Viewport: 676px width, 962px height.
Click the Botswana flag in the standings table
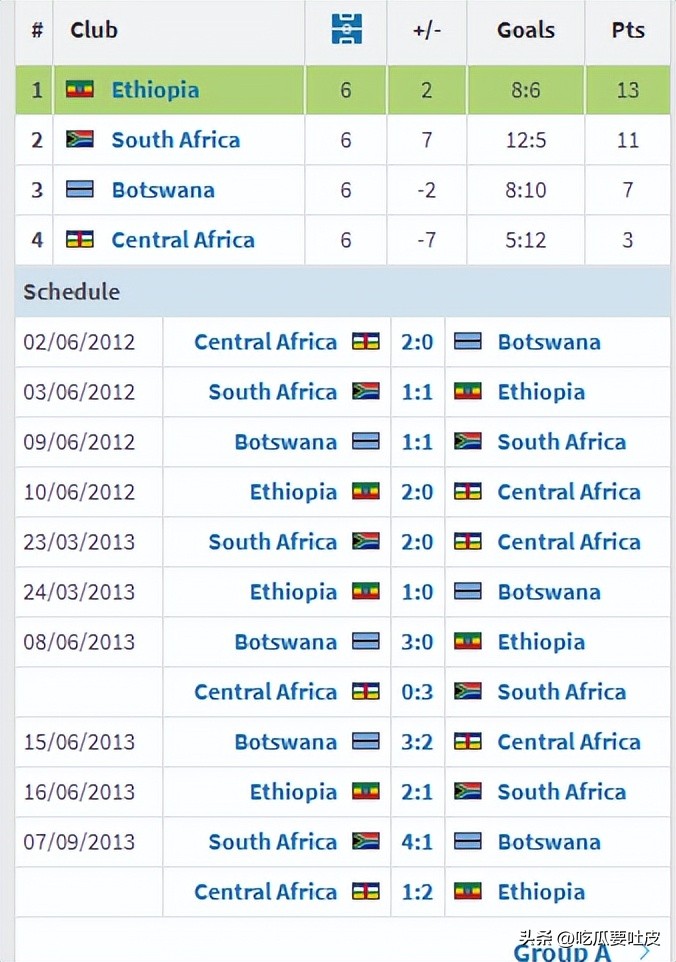[80, 190]
